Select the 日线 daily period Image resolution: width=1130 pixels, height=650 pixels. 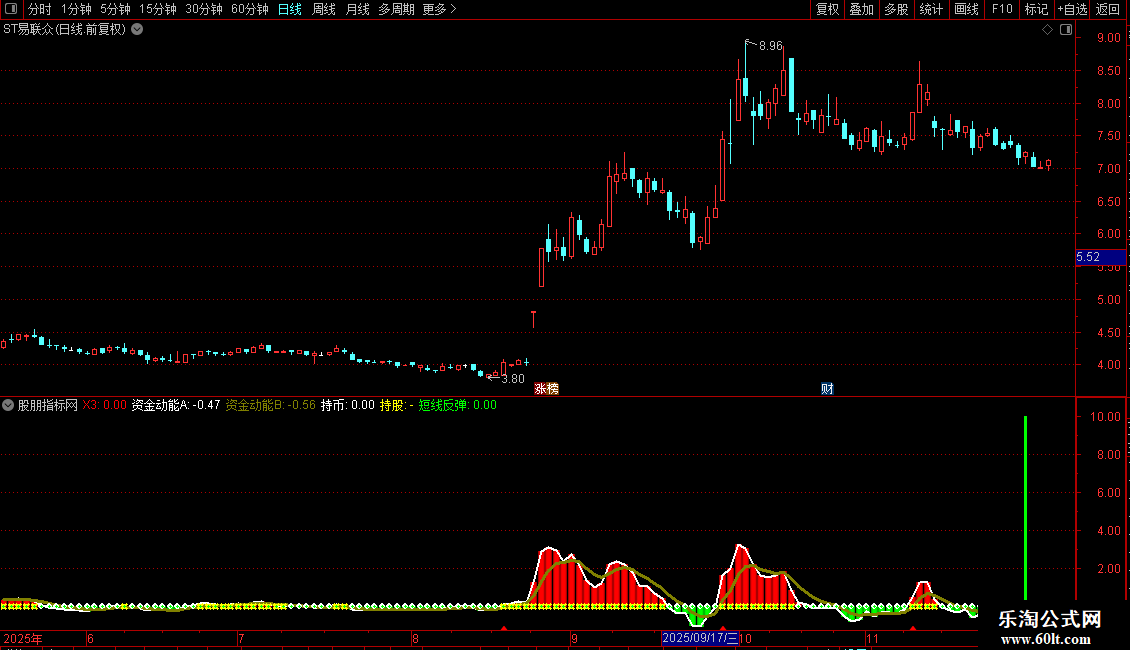tap(290, 9)
